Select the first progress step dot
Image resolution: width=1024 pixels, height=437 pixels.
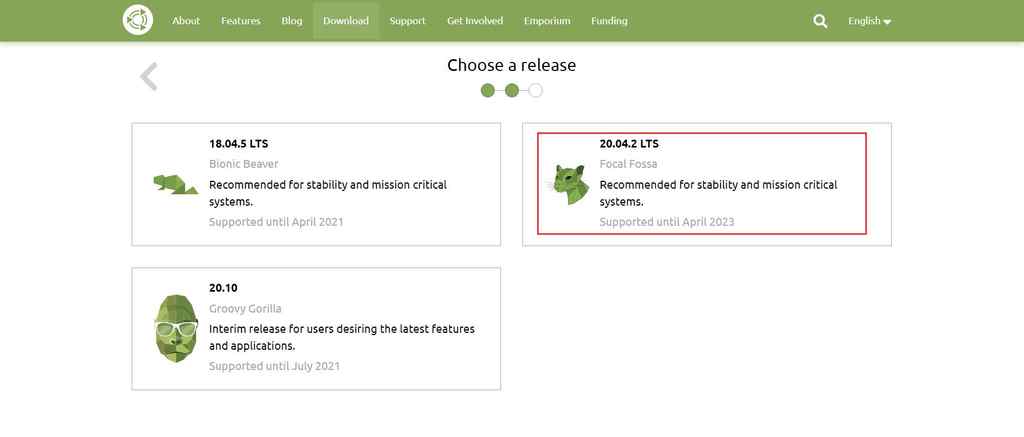point(488,91)
